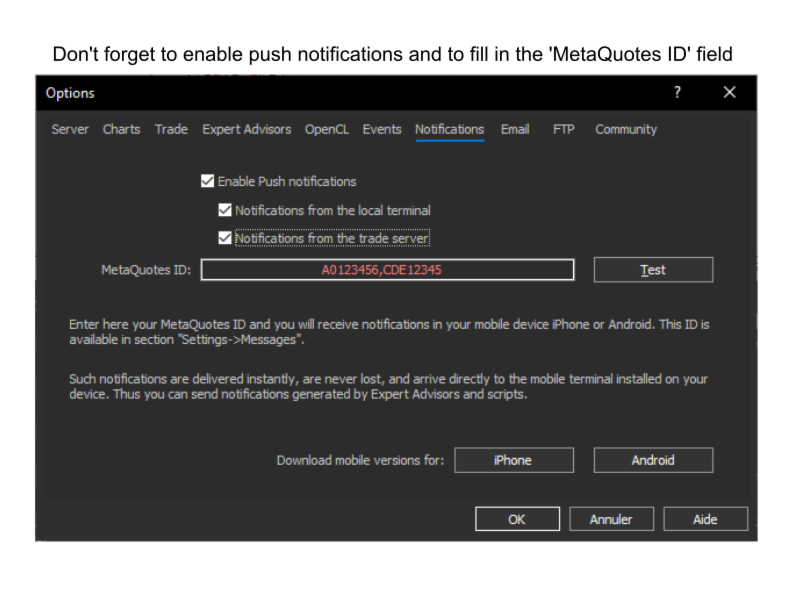
Task: Click into the MetaQuotes ID field
Action: [x=387, y=270]
